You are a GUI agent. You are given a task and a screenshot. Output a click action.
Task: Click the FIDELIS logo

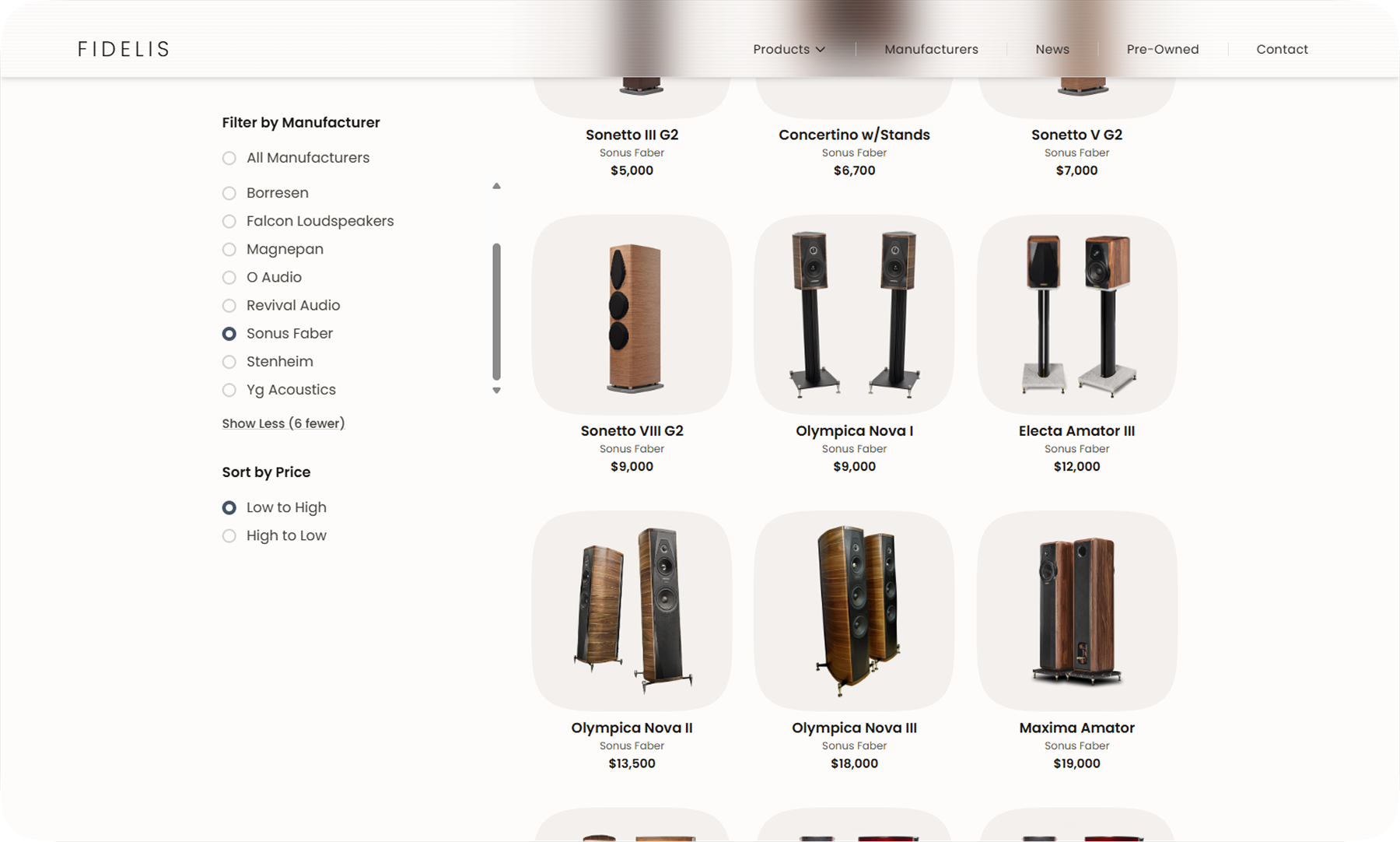click(x=123, y=49)
